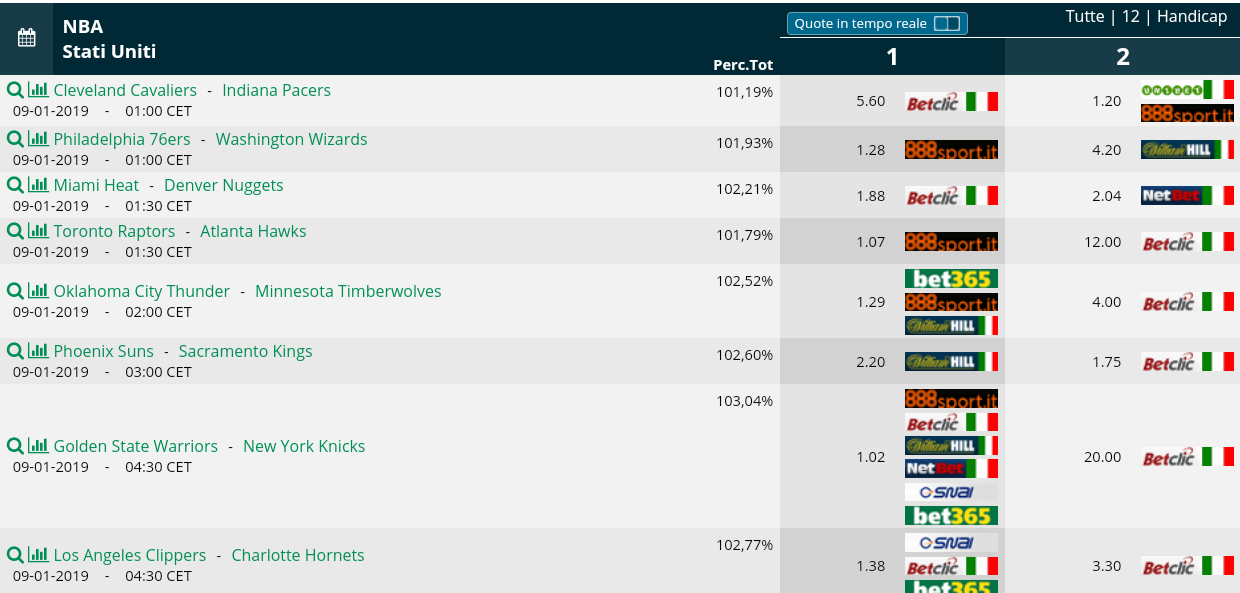
Task: Click magnifier icon for Cleveland Cavaliers match
Action: (x=15, y=90)
